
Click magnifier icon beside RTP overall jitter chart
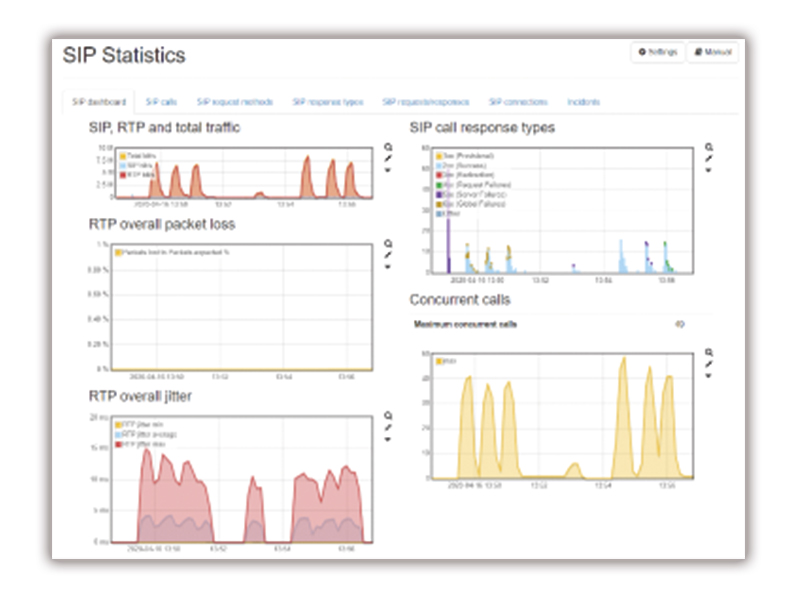tap(387, 416)
